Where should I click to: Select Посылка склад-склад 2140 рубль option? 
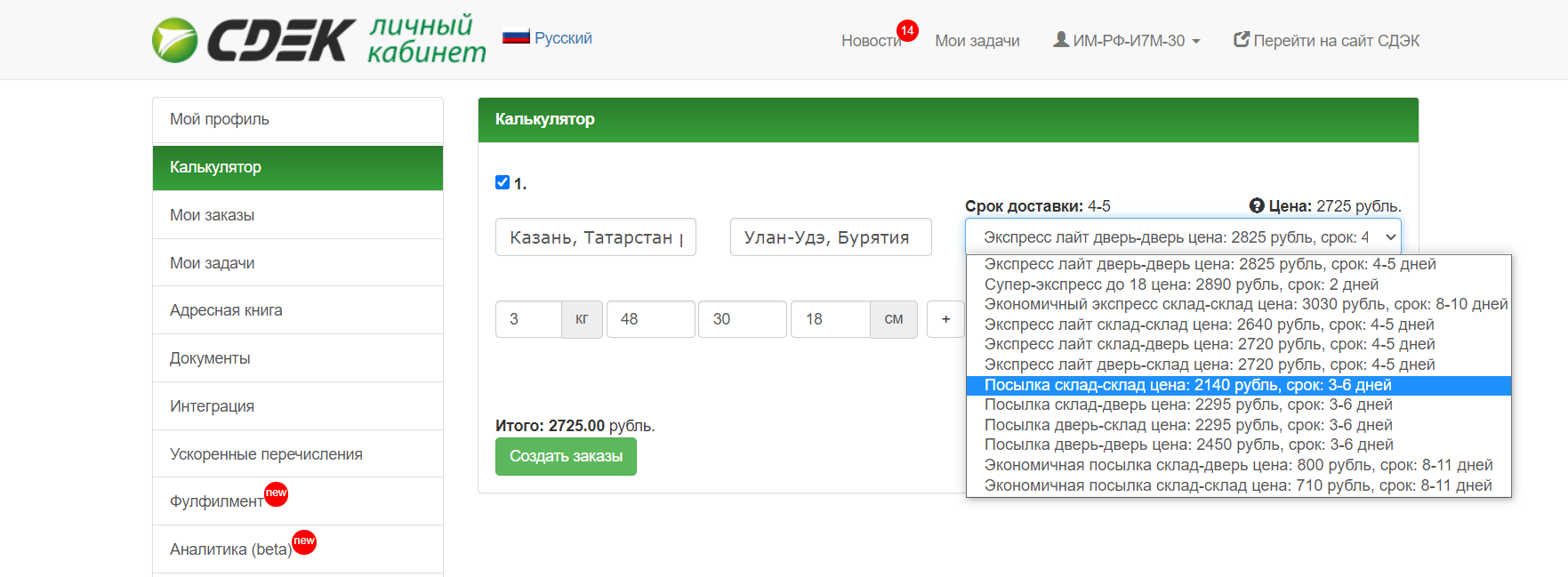1238,385
